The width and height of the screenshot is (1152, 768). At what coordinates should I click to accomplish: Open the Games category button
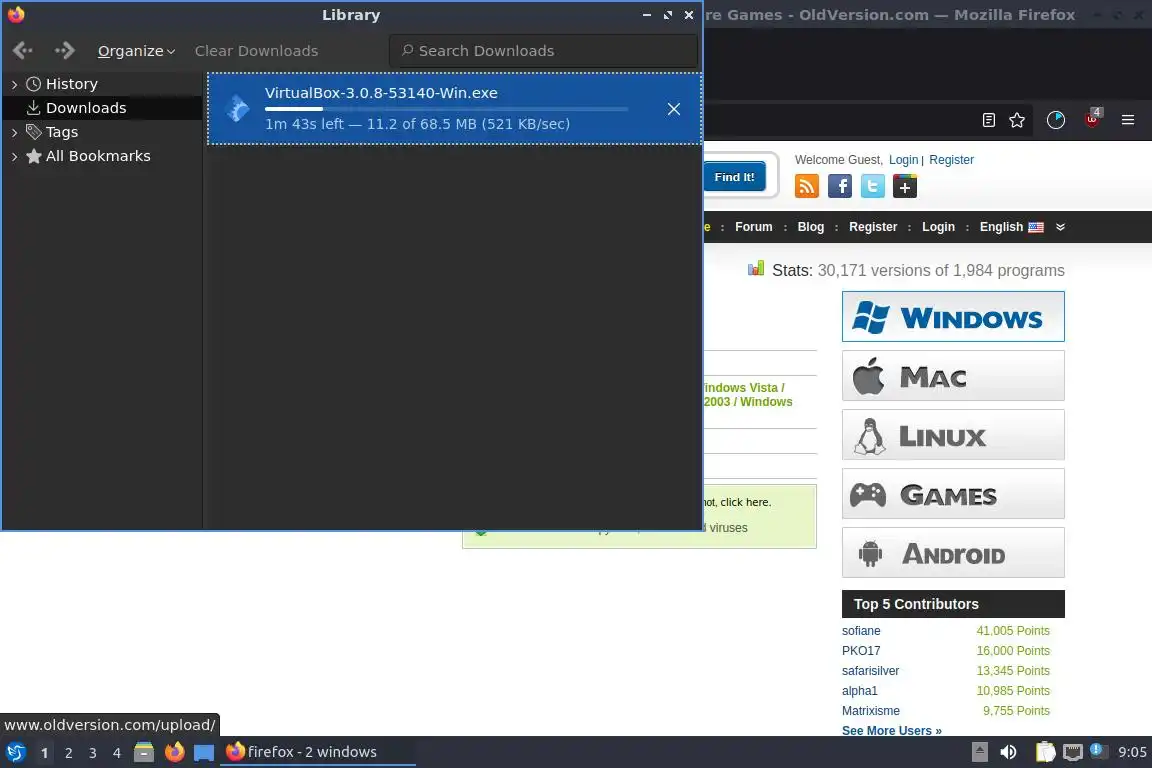click(x=953, y=494)
